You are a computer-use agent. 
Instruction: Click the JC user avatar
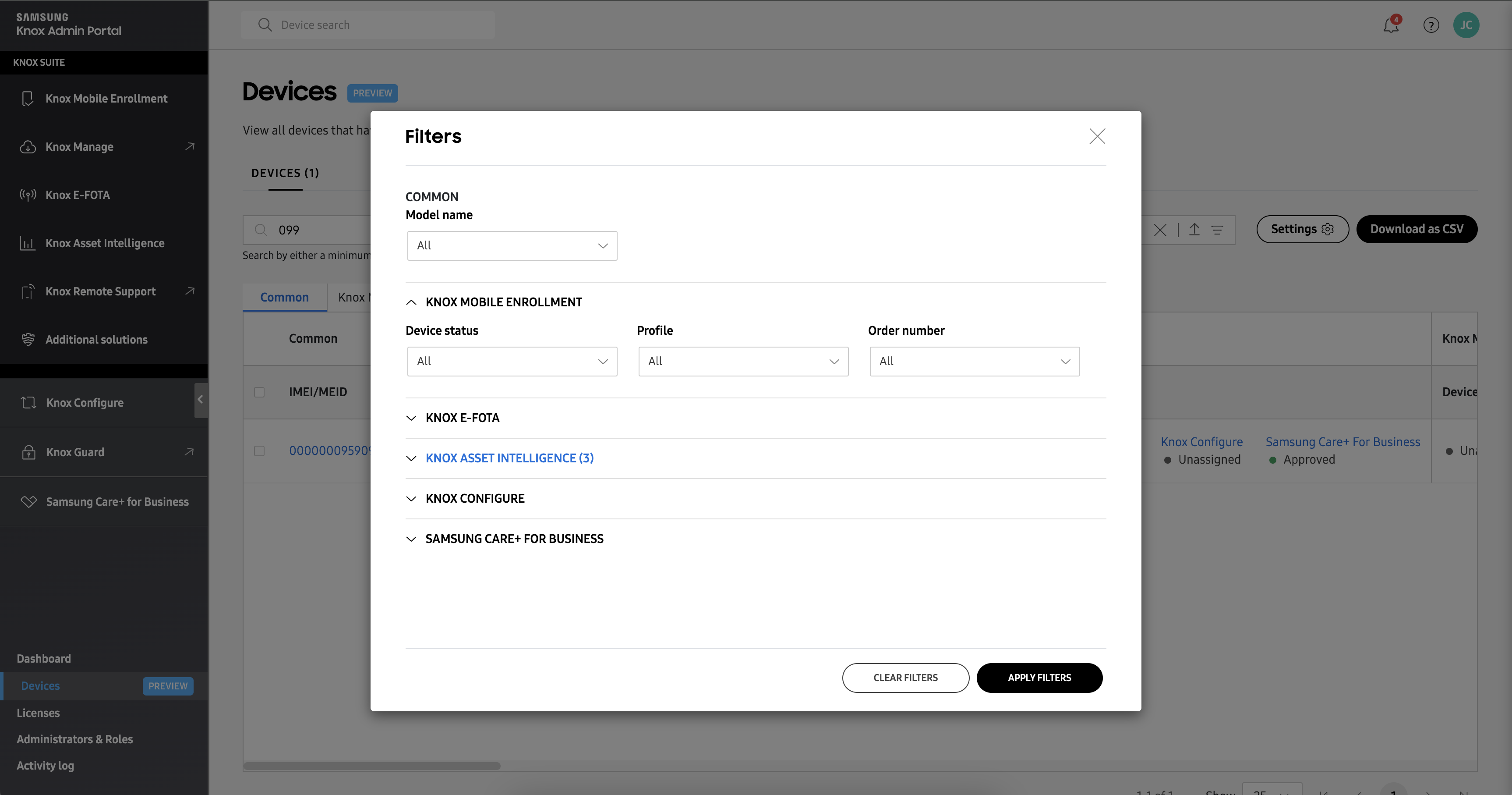coord(1466,25)
